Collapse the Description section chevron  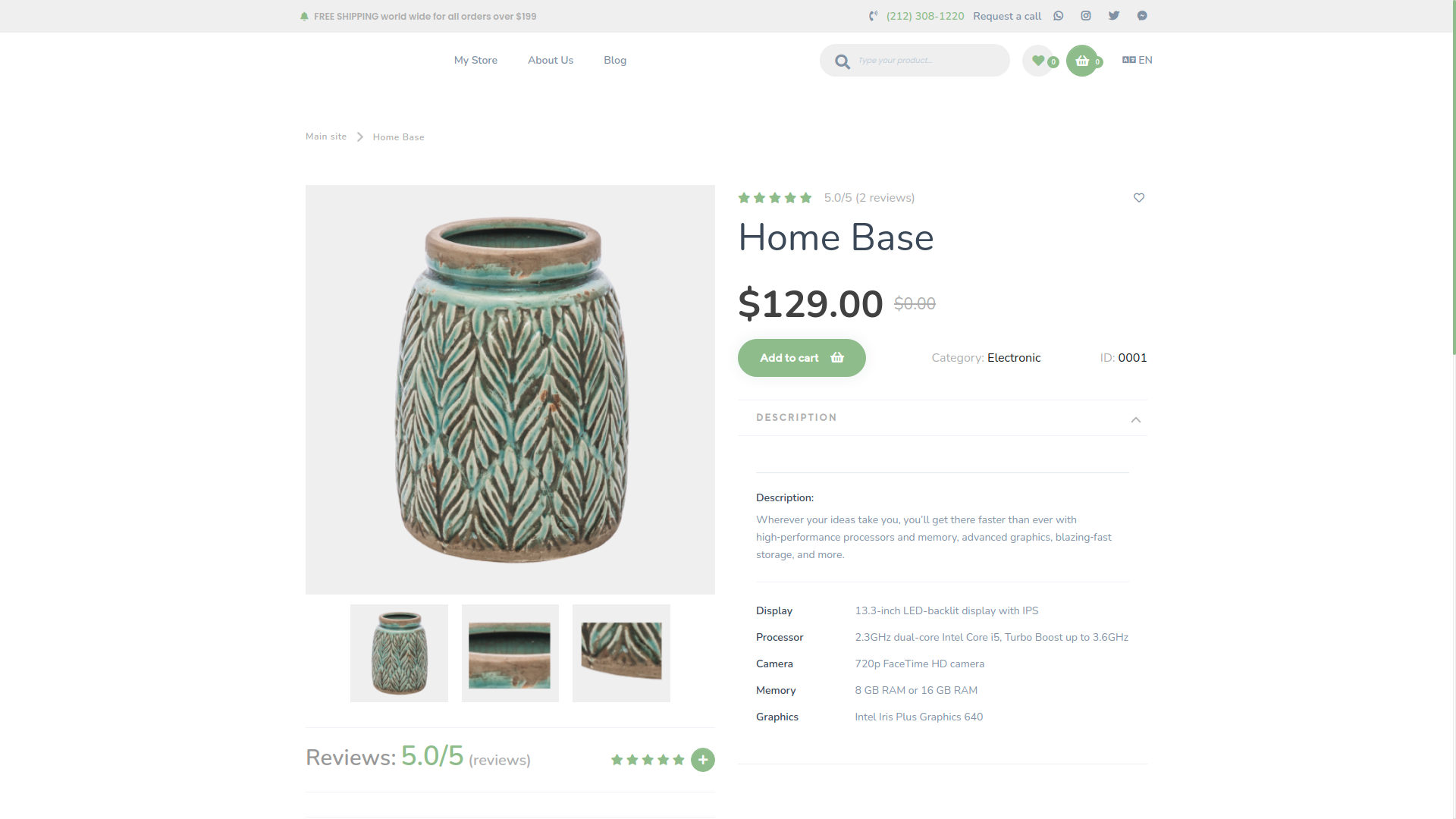[1135, 419]
